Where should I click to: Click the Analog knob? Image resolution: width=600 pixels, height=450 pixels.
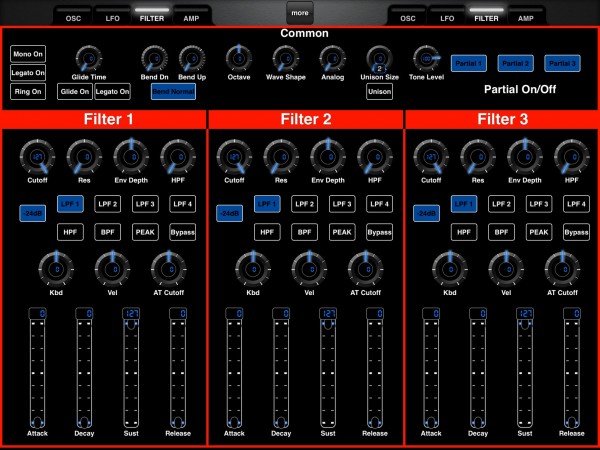click(333, 59)
